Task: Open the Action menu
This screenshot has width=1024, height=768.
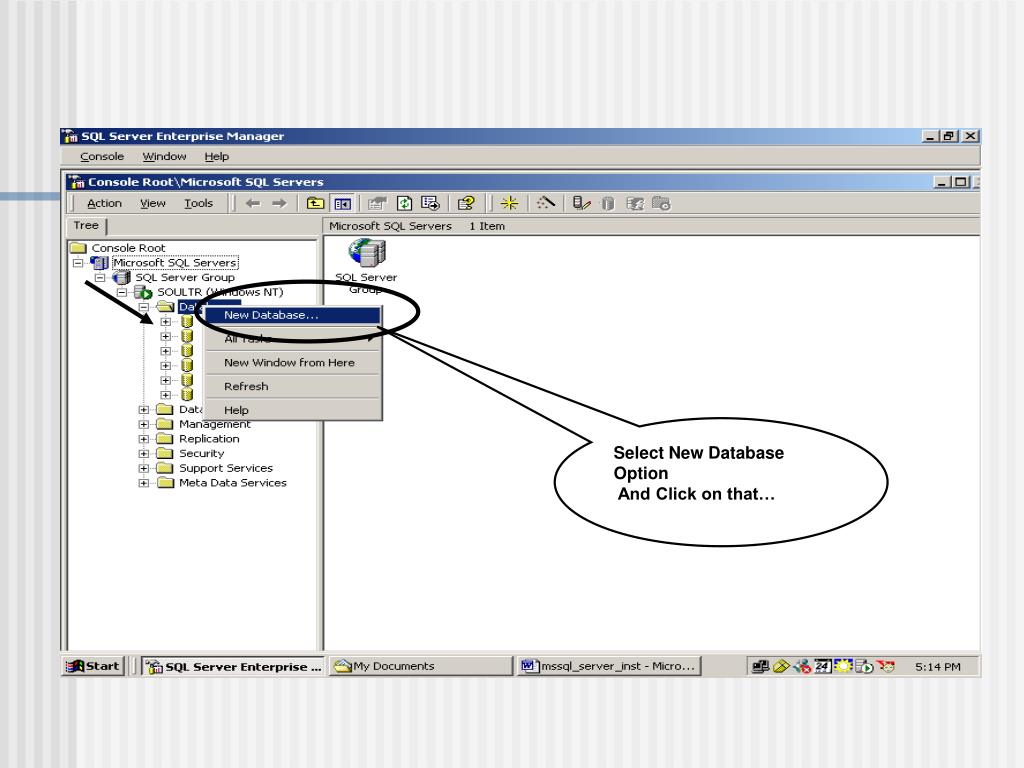Action: 104,204
